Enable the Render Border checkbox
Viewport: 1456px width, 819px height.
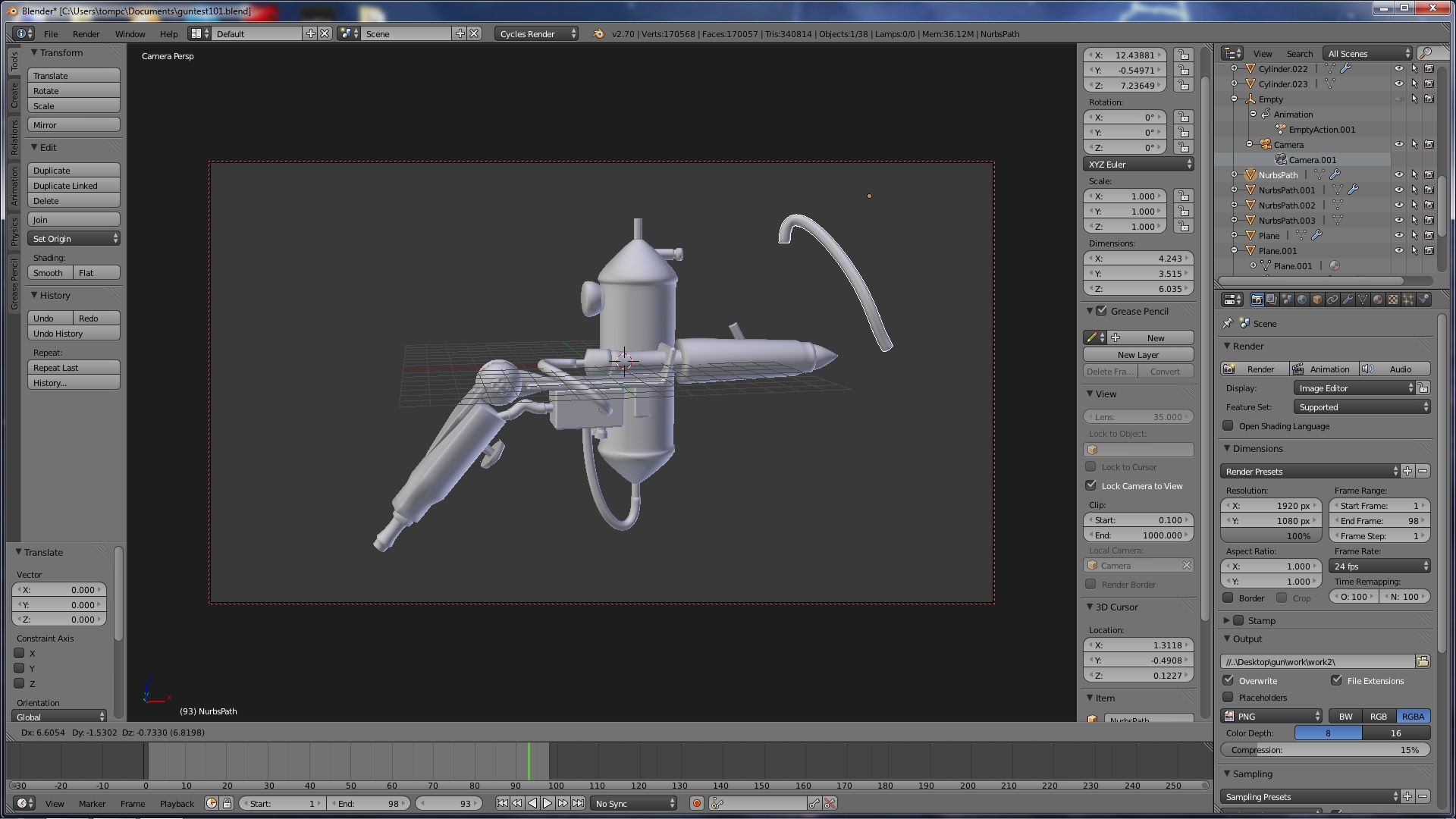(x=1091, y=584)
